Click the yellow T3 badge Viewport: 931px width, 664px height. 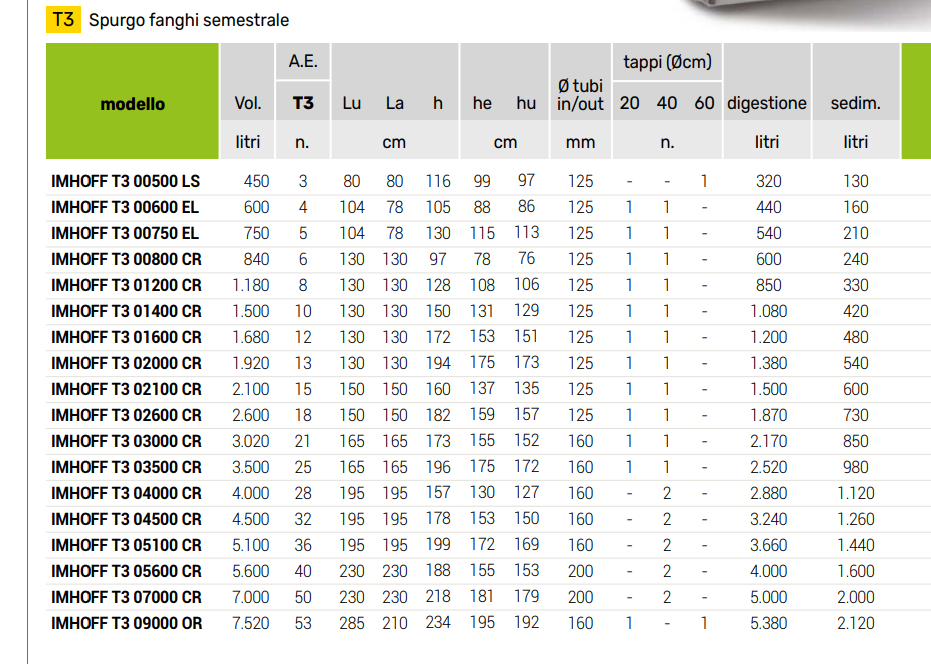pyautogui.click(x=63, y=19)
